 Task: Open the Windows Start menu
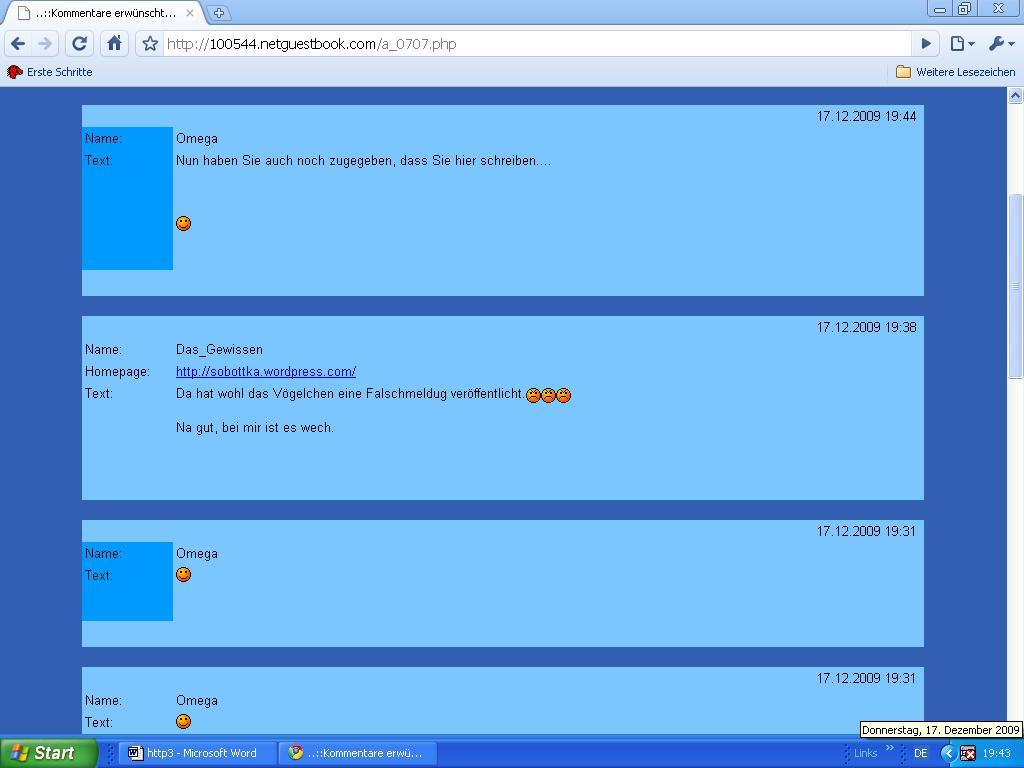click(48, 753)
